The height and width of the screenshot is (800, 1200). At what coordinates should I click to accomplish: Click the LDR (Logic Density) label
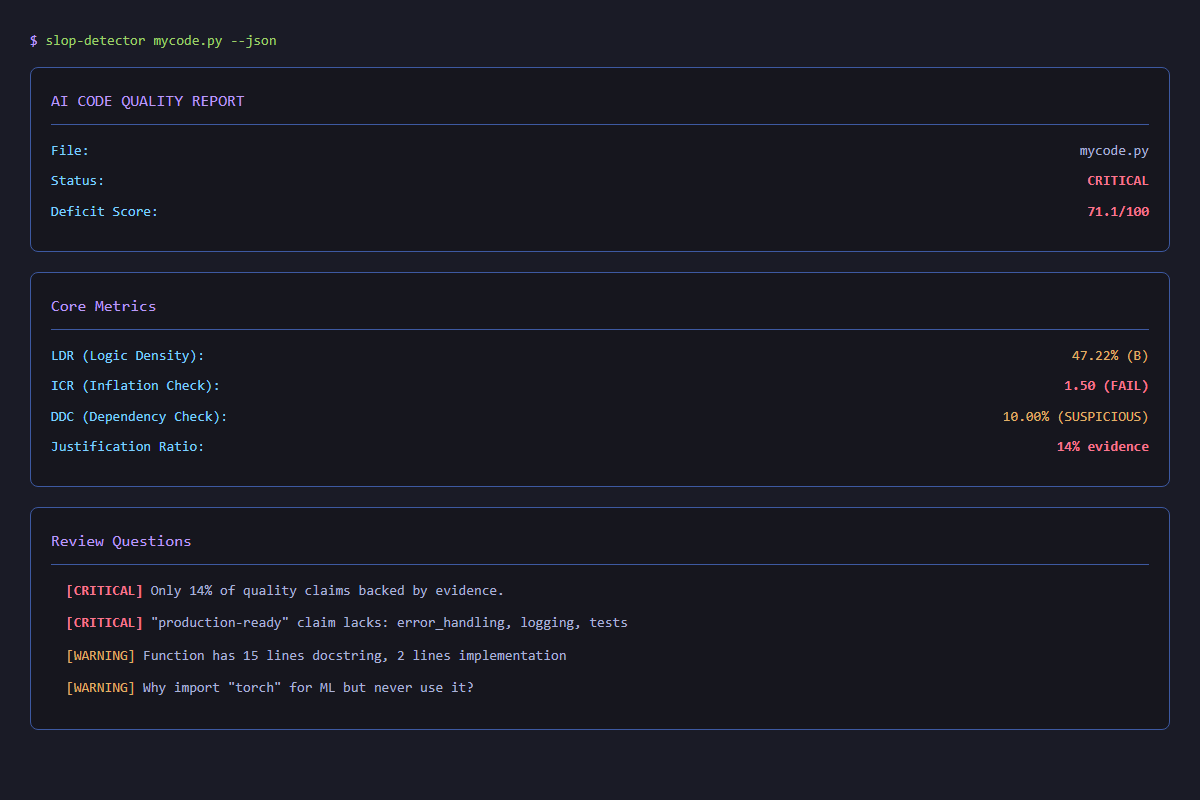tap(127, 355)
